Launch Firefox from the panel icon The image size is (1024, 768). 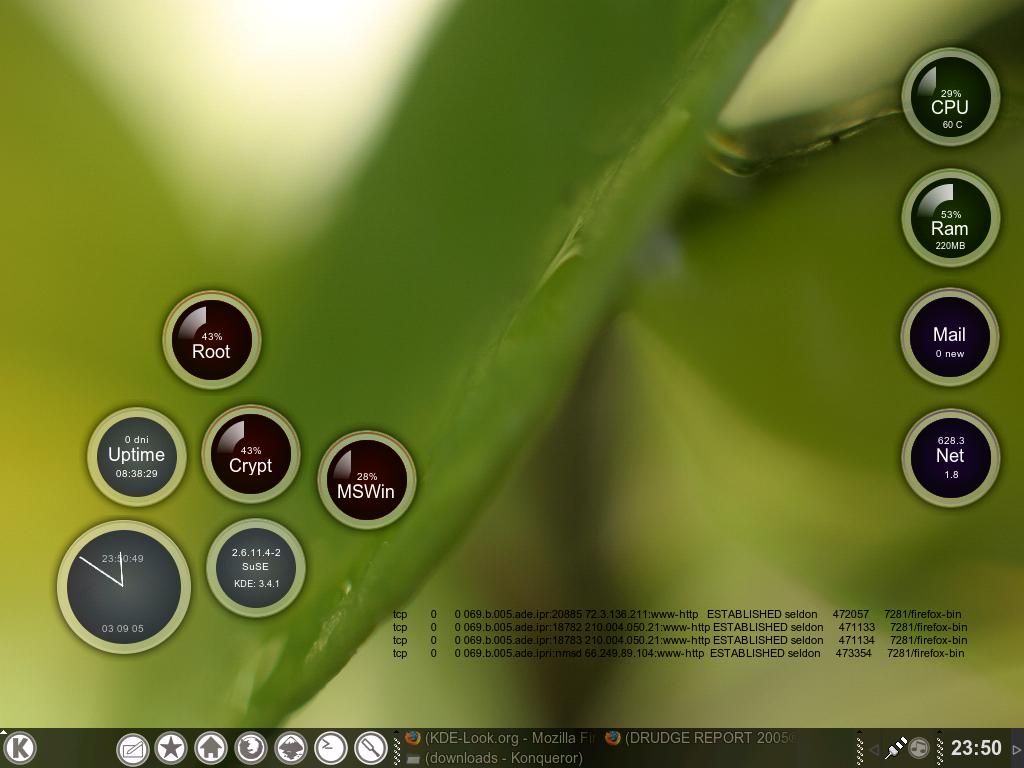[x=251, y=748]
